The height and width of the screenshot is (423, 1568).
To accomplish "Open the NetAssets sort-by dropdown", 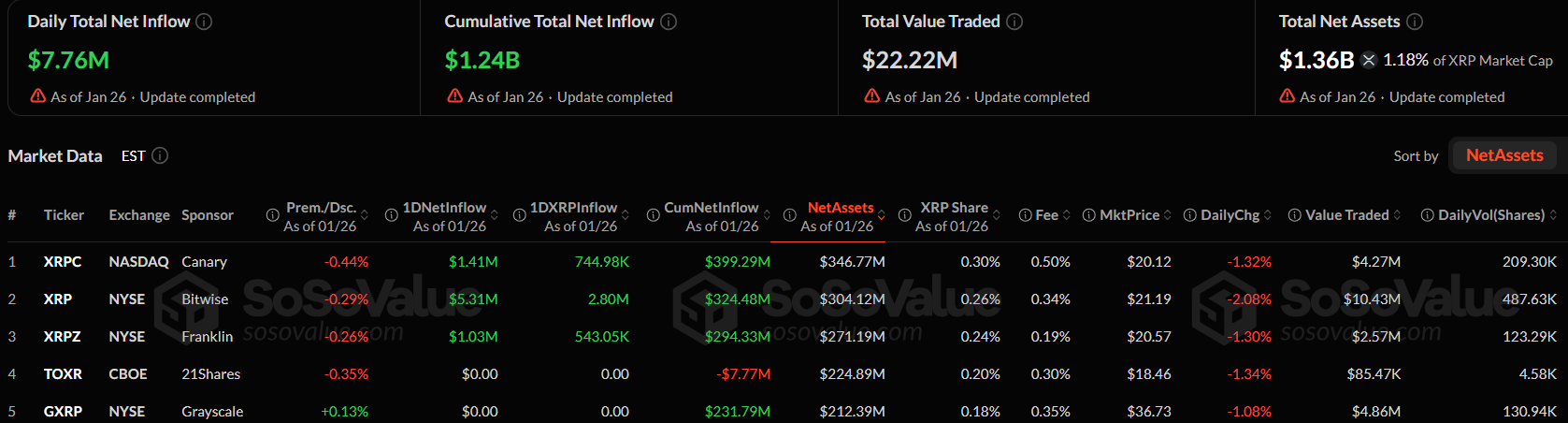I will pos(1503,155).
